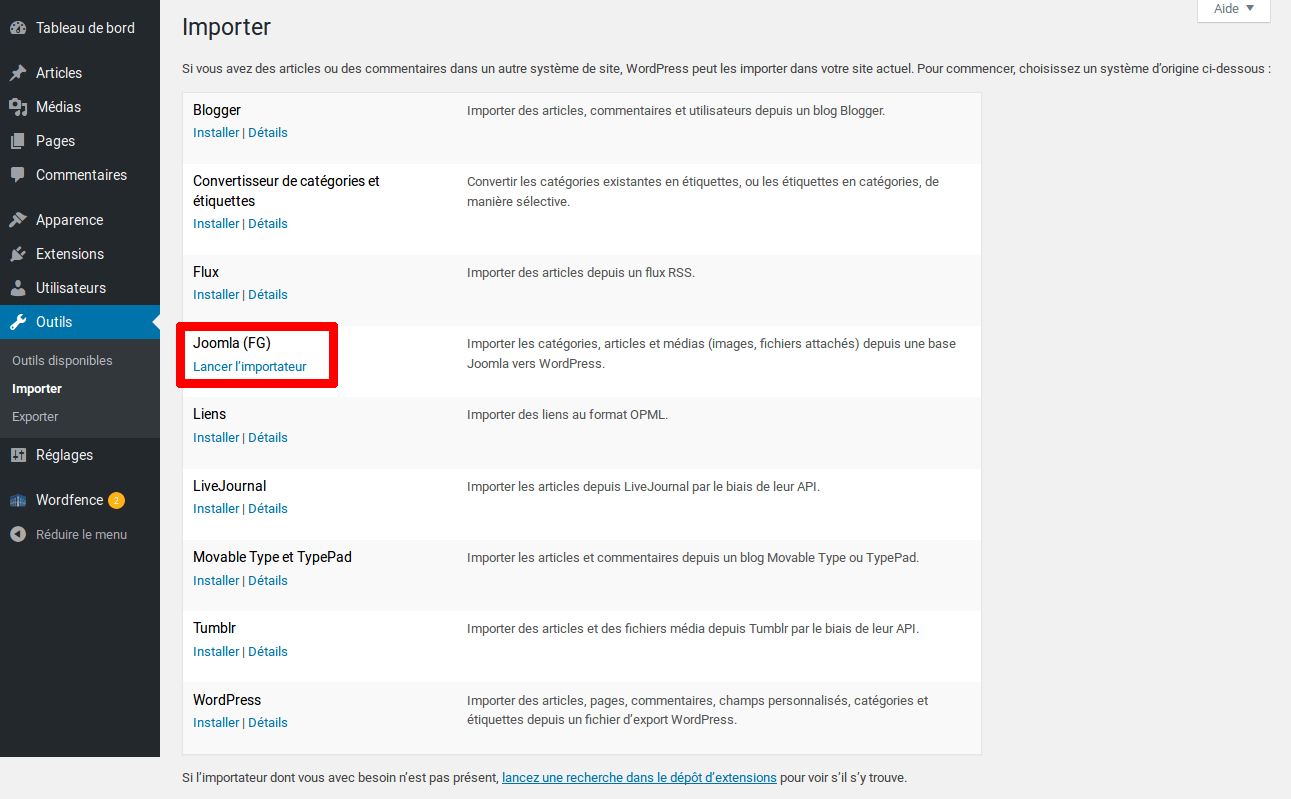Expand the Aide dropdown
Image resolution: width=1291 pixels, height=799 pixels.
[1233, 9]
